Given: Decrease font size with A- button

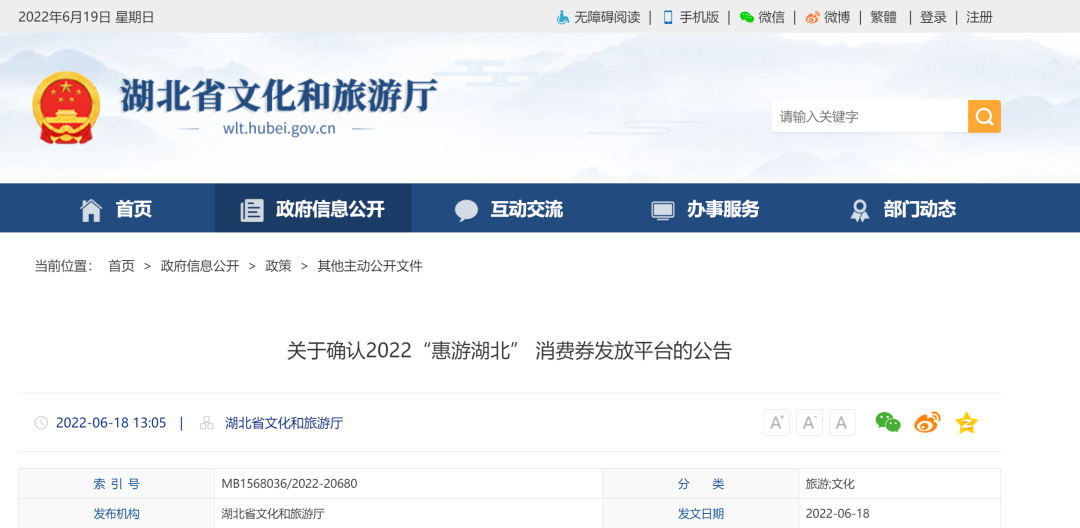Looking at the screenshot, I should [809, 423].
